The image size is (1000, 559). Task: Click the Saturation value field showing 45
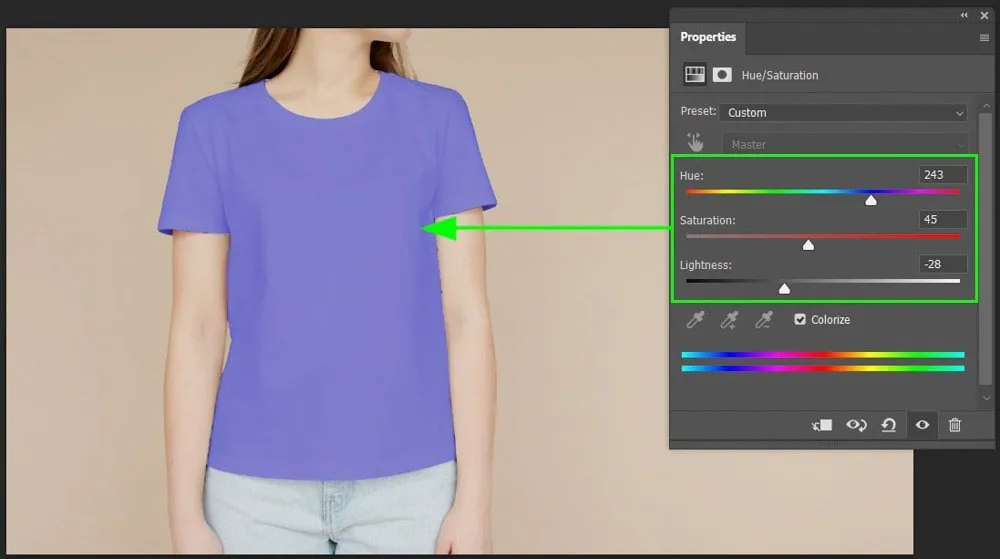(943, 219)
